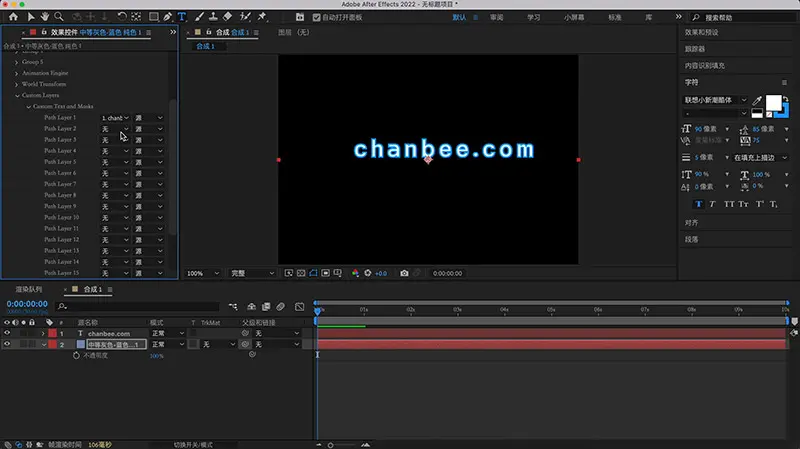Select the Rectangle shape tool
800x449 pixels.
click(153, 17)
